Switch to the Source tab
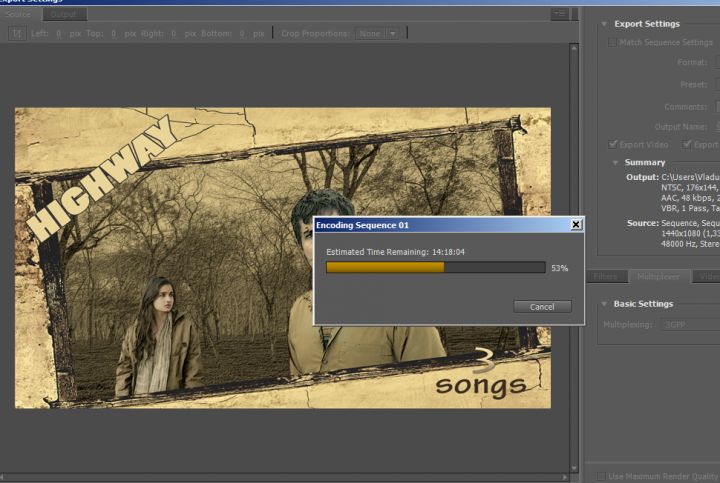Viewport: 720px width, 483px height. (19, 14)
